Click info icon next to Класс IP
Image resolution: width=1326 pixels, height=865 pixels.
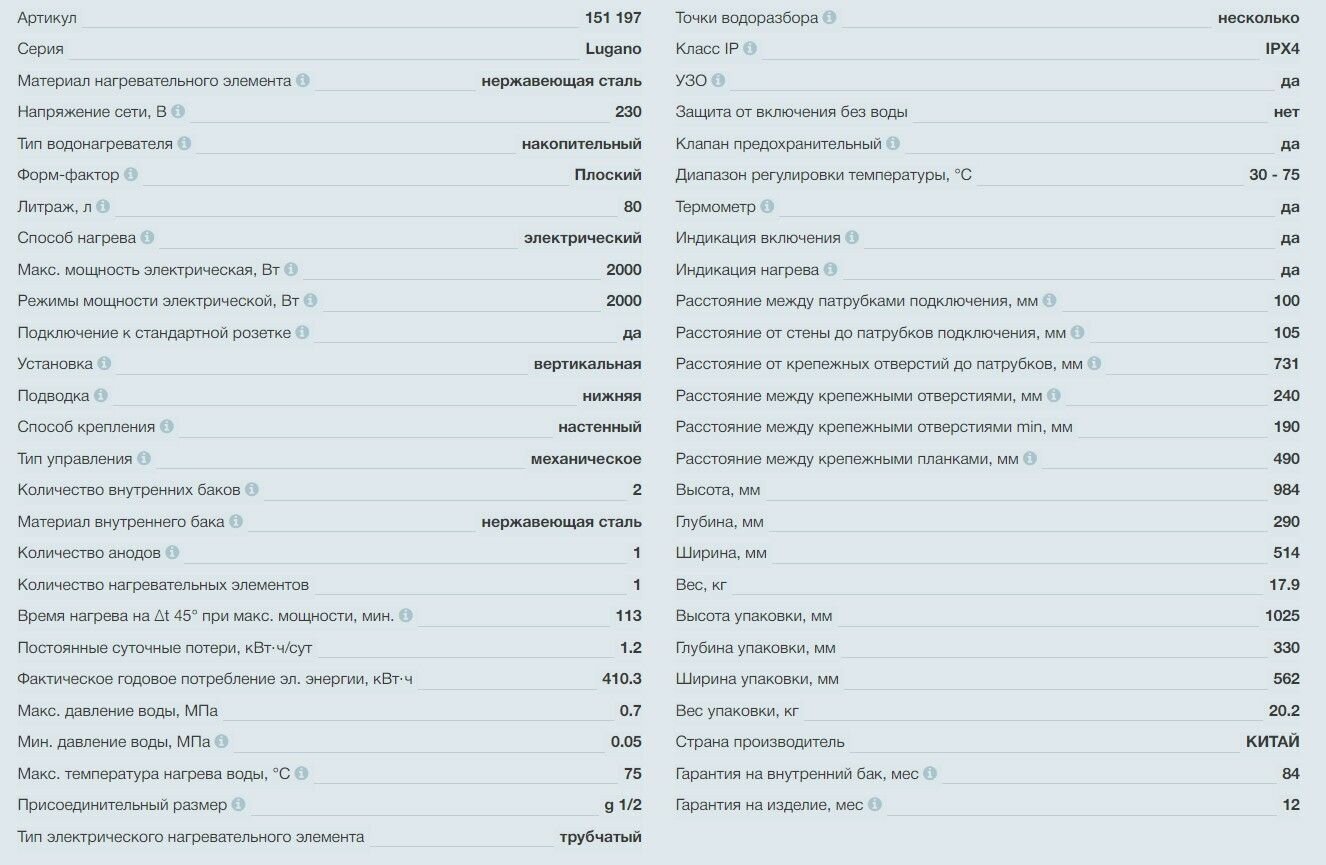tap(750, 48)
